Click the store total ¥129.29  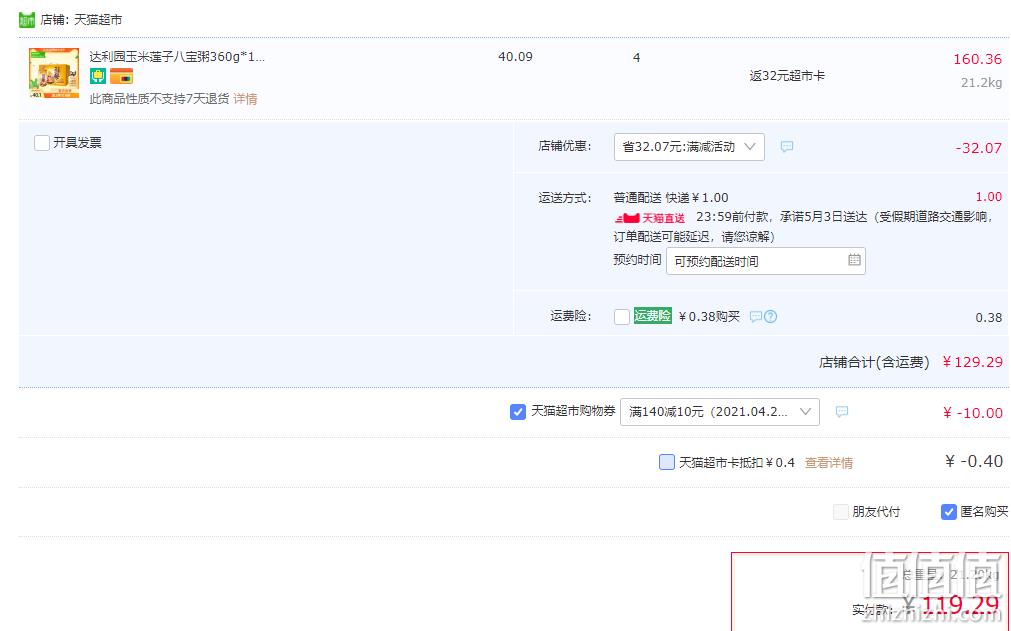pos(972,362)
